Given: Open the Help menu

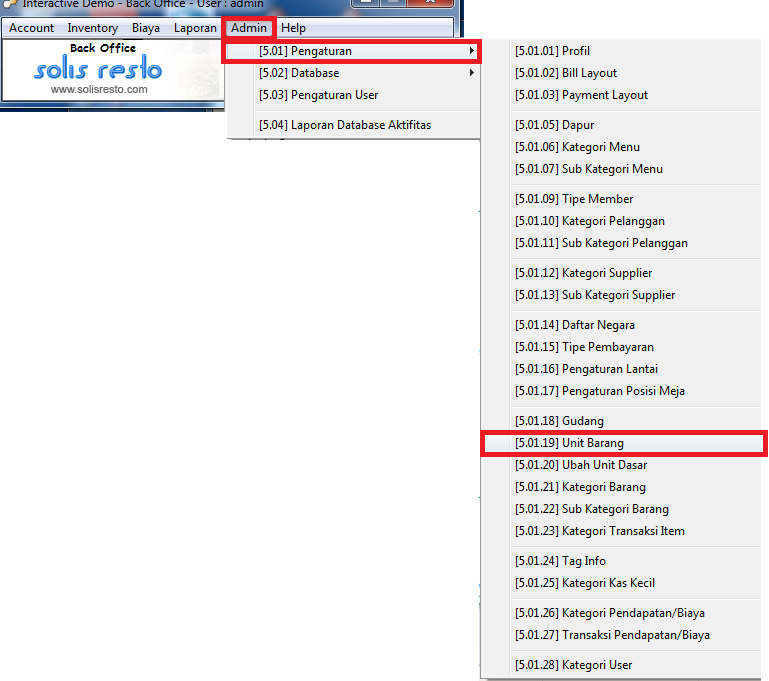Looking at the screenshot, I should click(x=293, y=28).
